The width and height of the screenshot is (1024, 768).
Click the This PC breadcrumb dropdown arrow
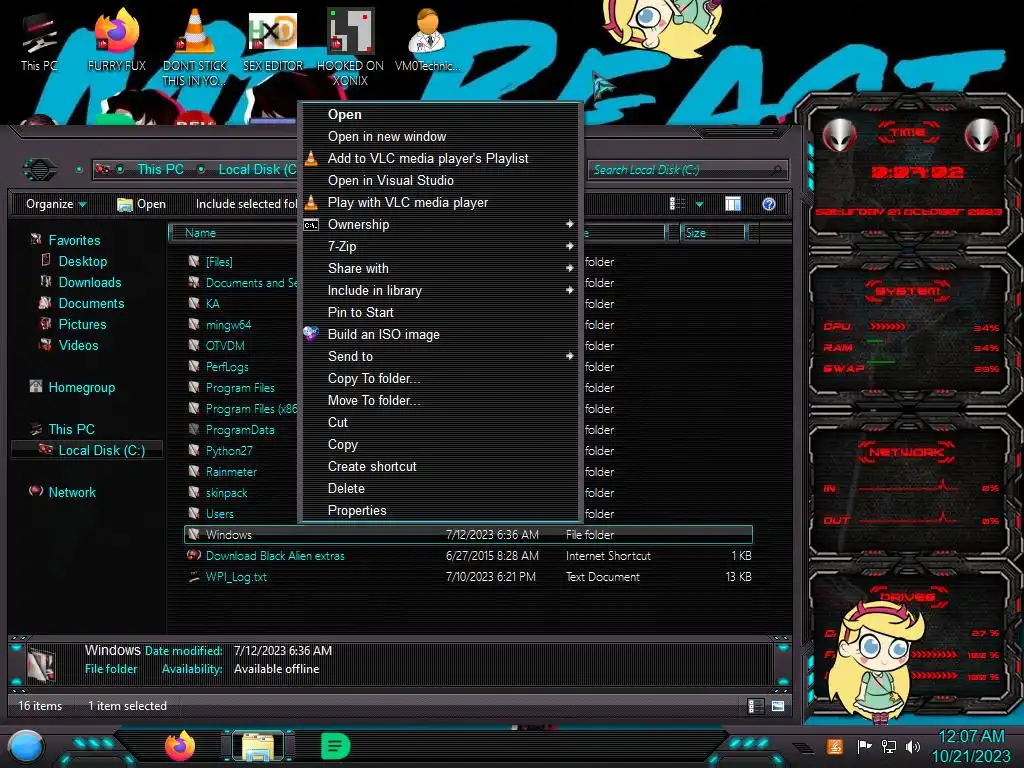[x=201, y=169]
